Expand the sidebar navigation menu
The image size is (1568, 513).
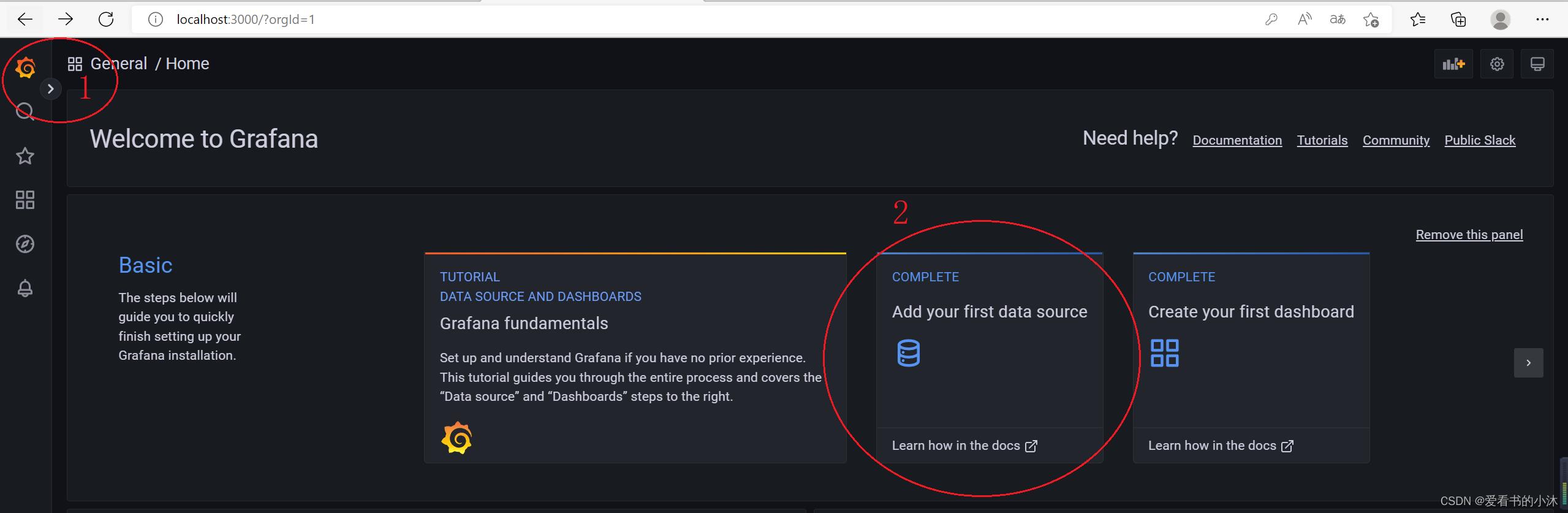[51, 89]
